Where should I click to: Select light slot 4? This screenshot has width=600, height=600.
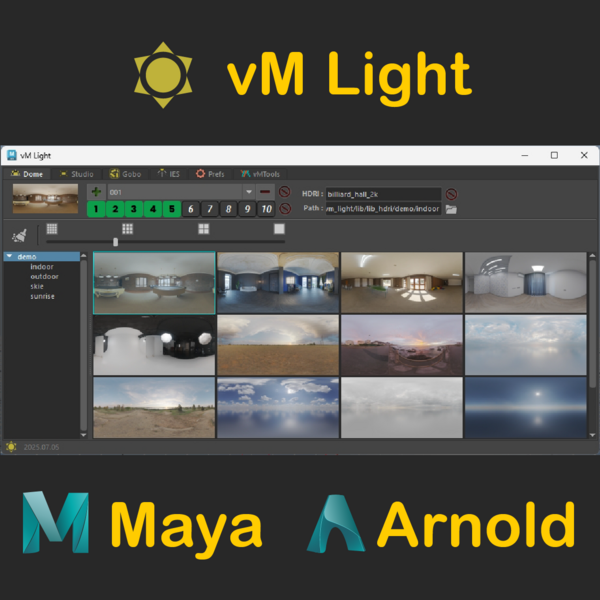[x=153, y=209]
